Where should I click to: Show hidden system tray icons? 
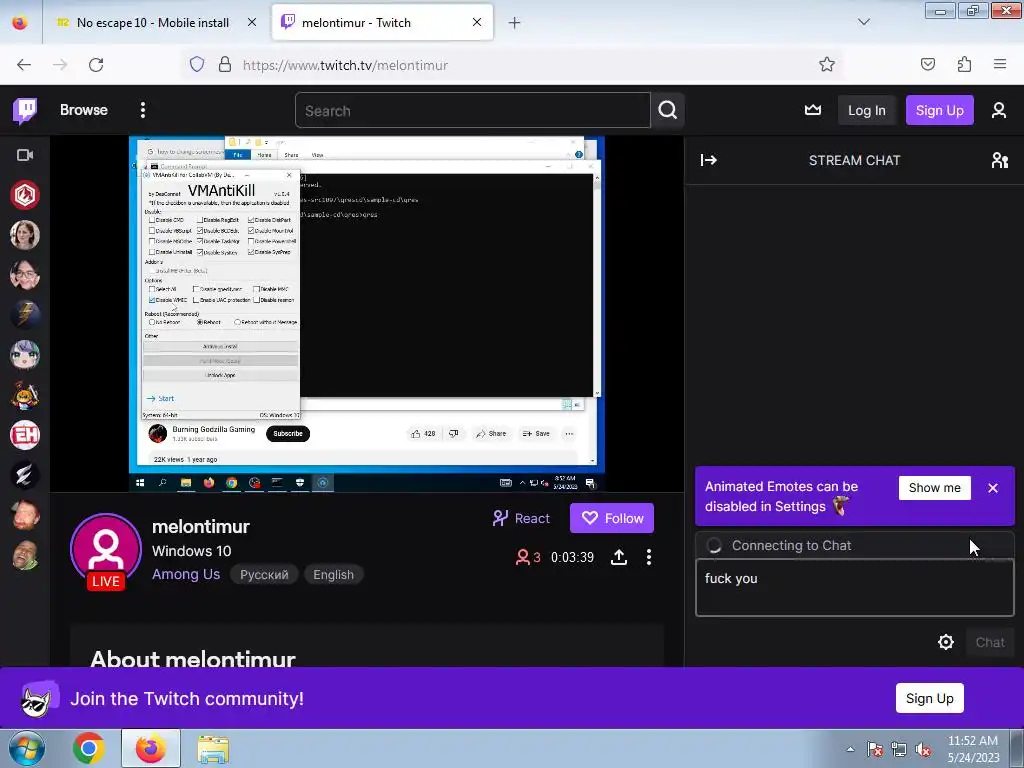click(x=850, y=750)
